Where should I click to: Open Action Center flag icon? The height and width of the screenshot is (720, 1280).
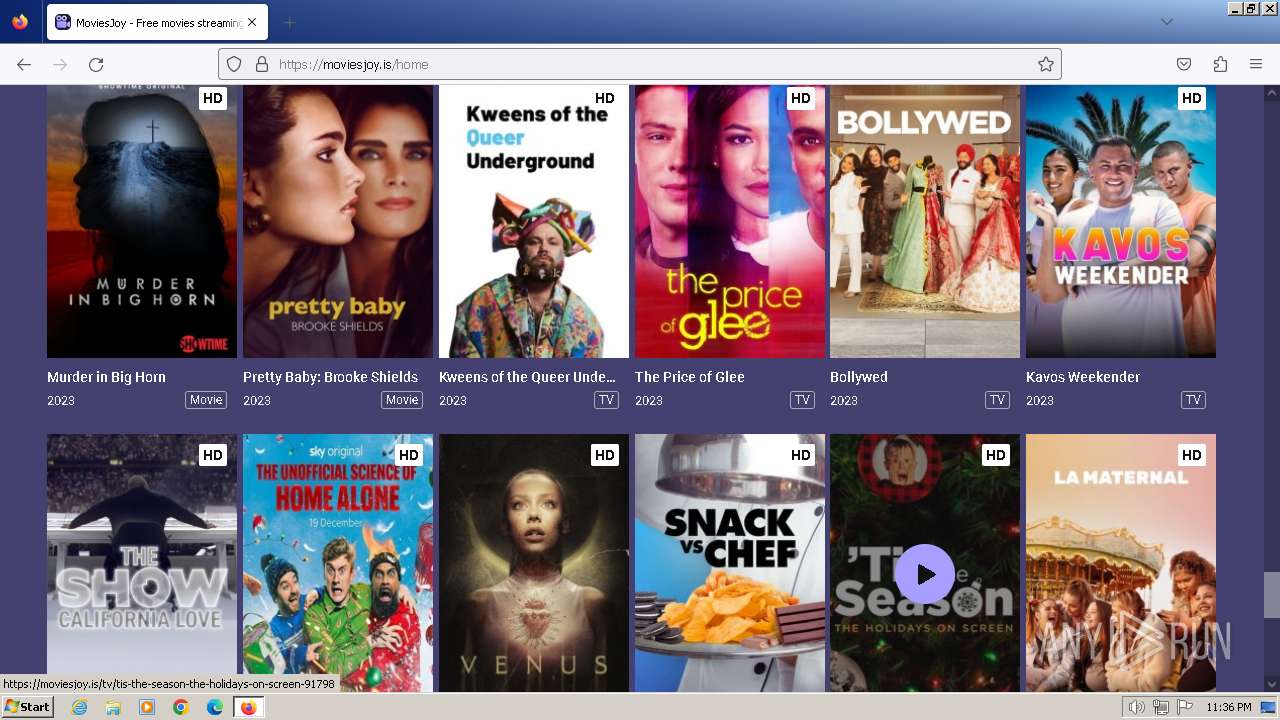click(x=1185, y=707)
